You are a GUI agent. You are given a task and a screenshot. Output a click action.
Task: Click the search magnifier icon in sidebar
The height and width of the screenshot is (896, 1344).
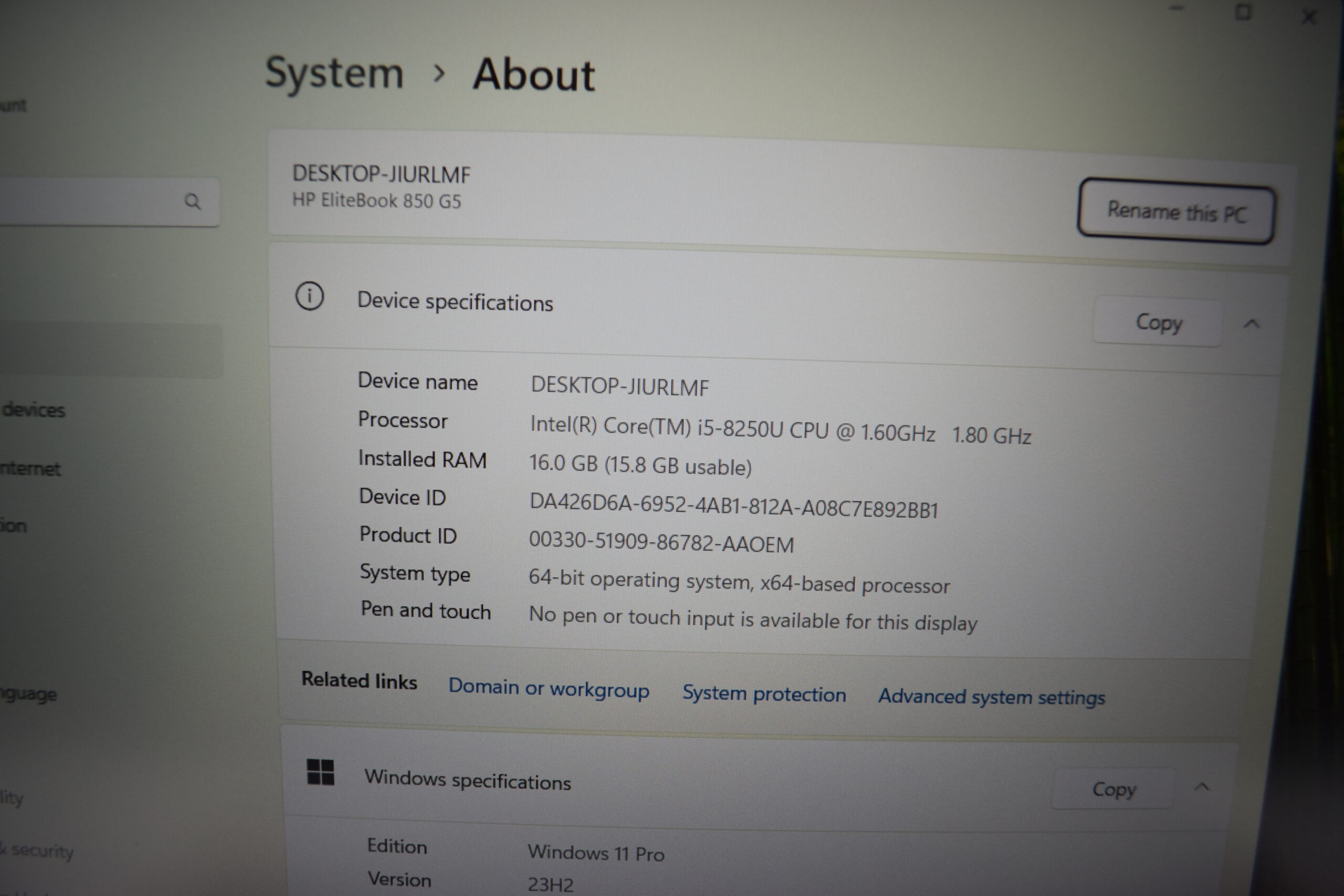click(193, 201)
